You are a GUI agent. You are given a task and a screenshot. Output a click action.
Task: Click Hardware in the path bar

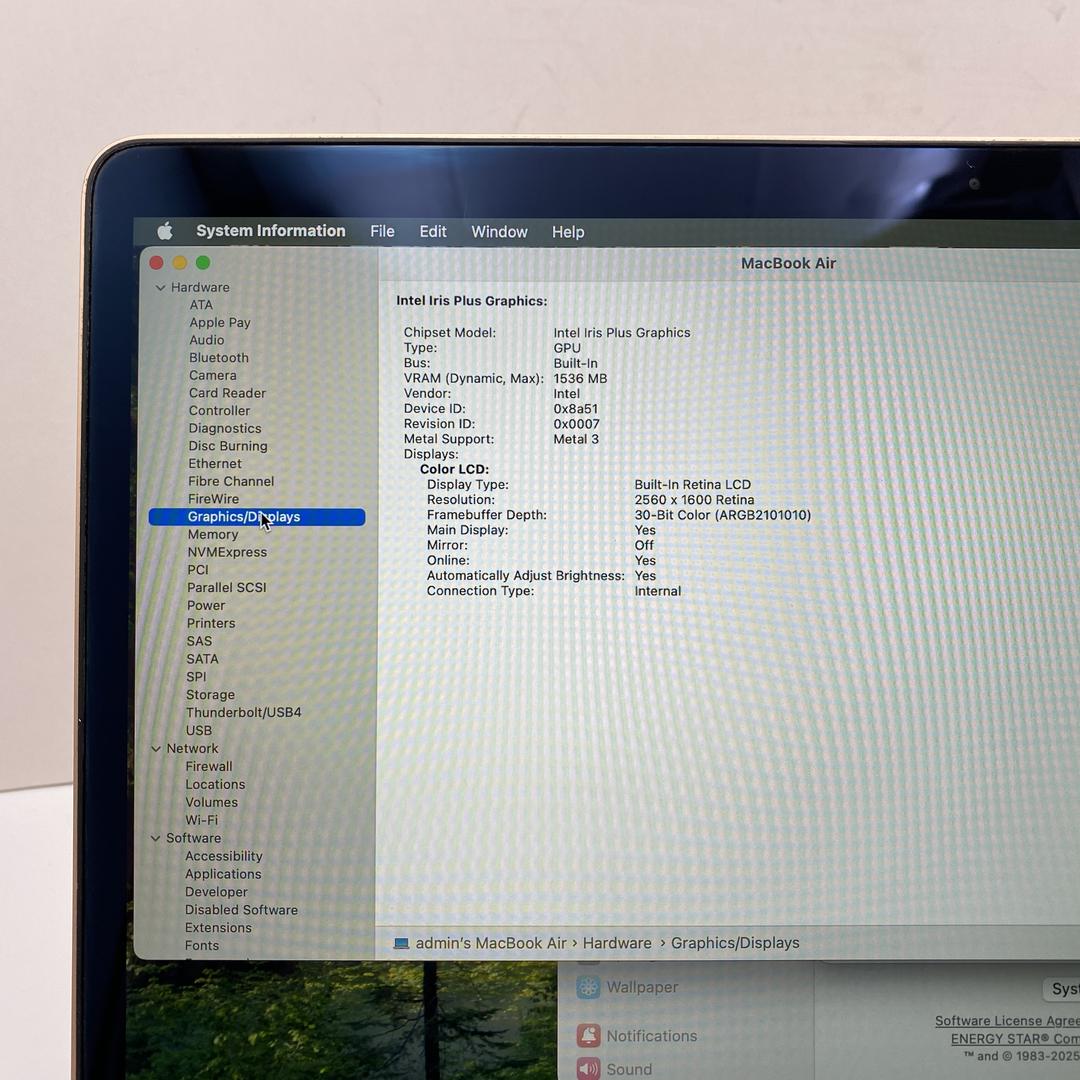pos(617,943)
